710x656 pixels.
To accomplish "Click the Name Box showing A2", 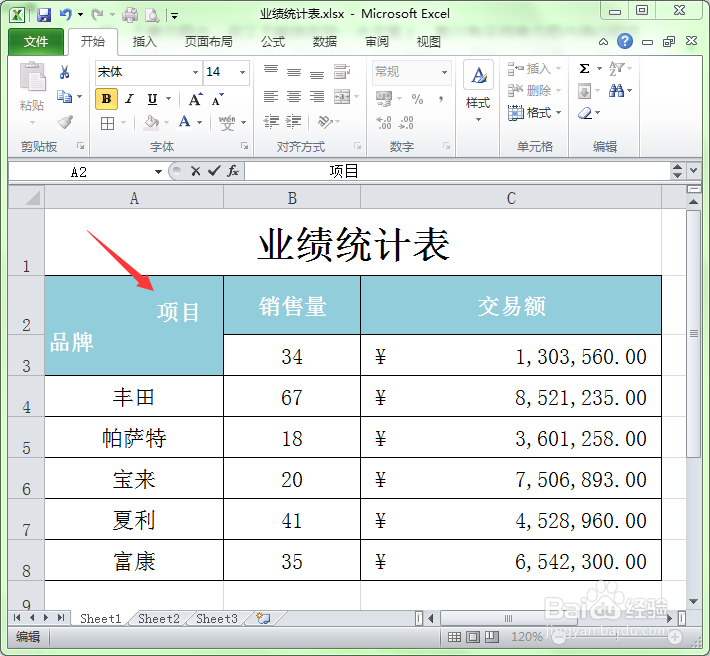I will (x=79, y=172).
